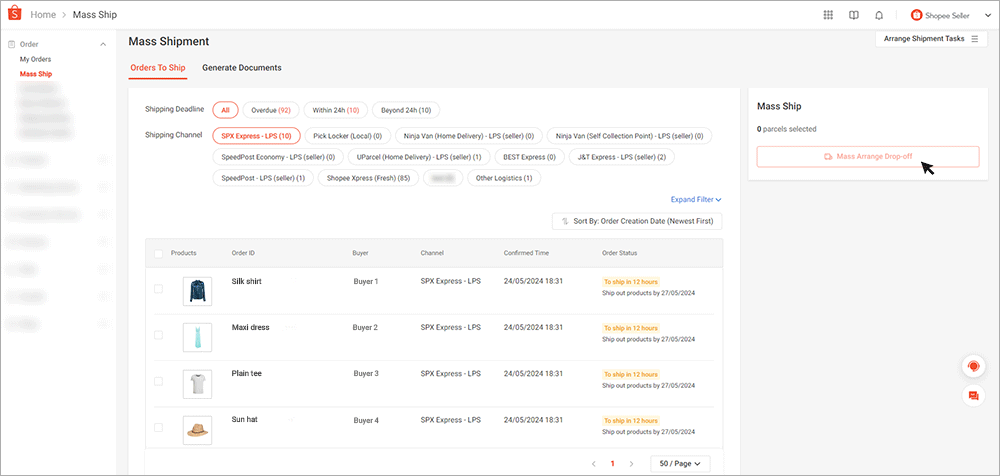Click the Shopee Seller avatar icon
The width and height of the screenshot is (1000, 476).
[x=916, y=15]
